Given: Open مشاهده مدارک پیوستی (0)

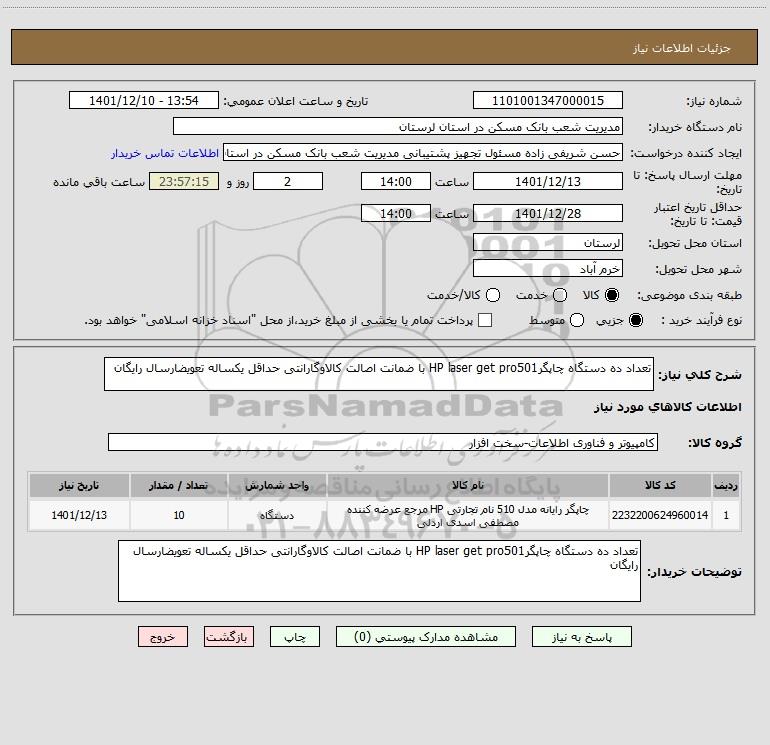Looking at the screenshot, I should 426,637.
